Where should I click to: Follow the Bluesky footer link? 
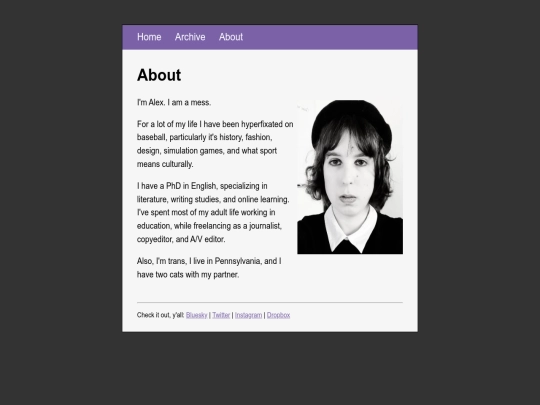pos(197,315)
